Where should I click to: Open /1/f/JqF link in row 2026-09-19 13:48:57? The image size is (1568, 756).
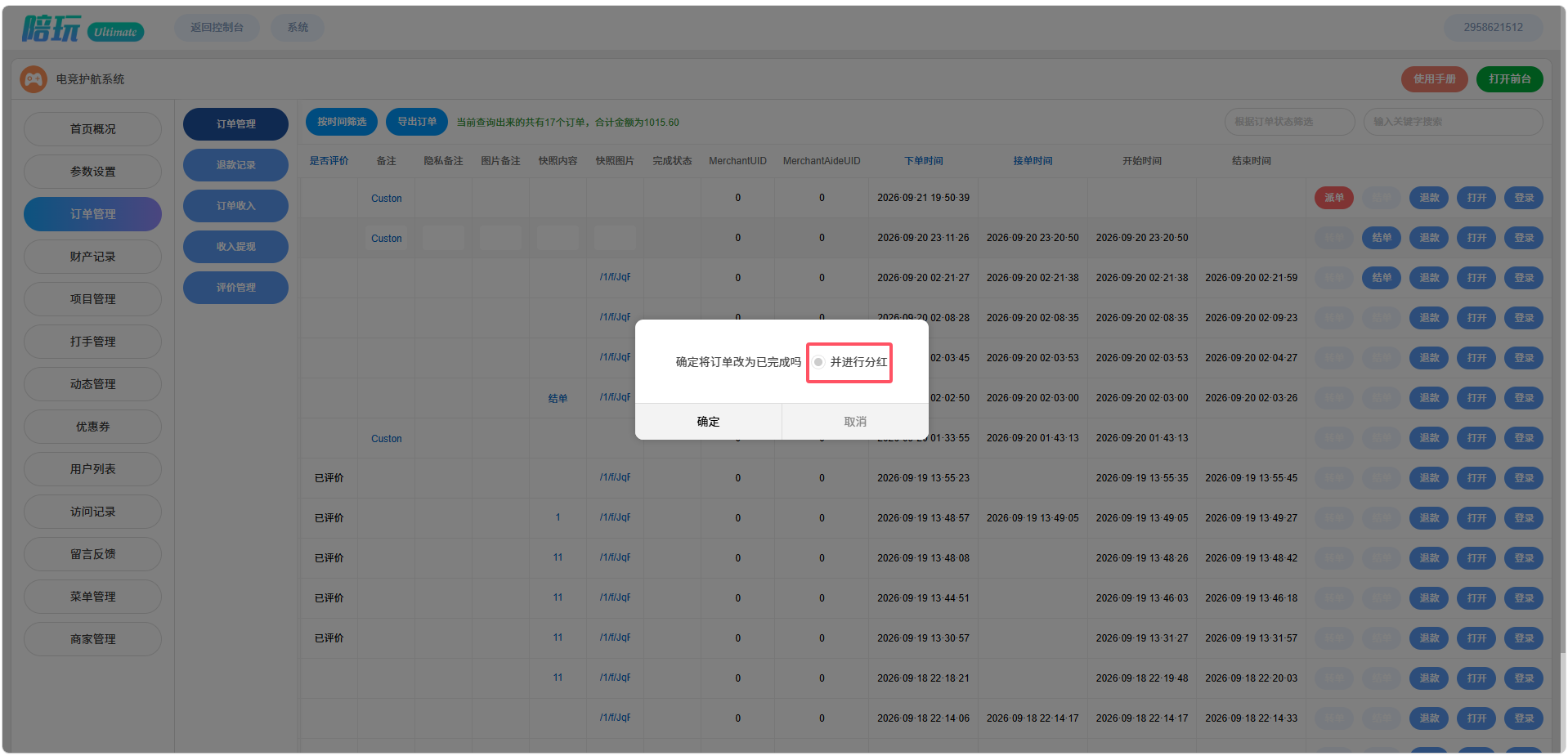tap(615, 517)
